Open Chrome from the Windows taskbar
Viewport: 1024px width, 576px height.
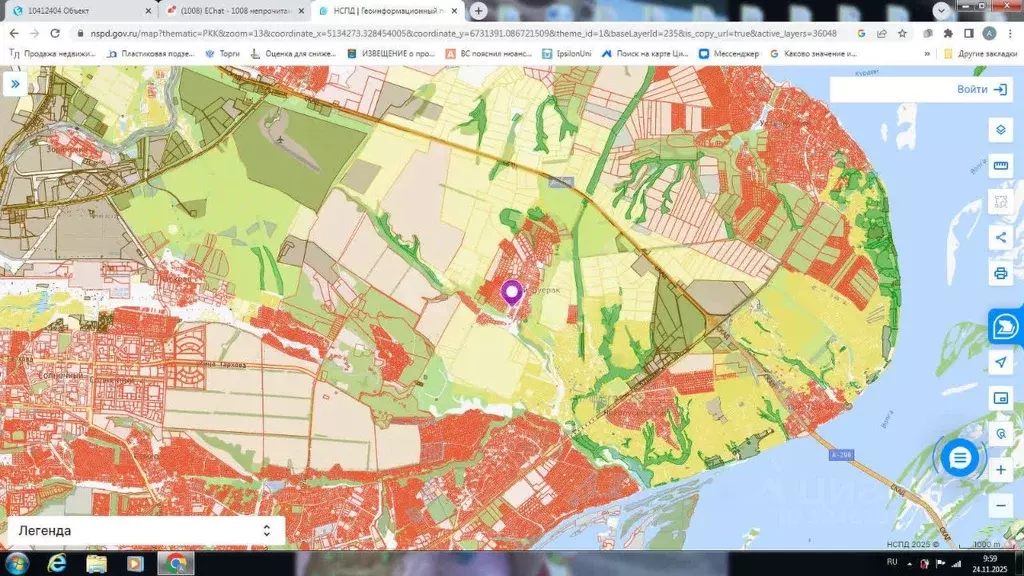176,563
